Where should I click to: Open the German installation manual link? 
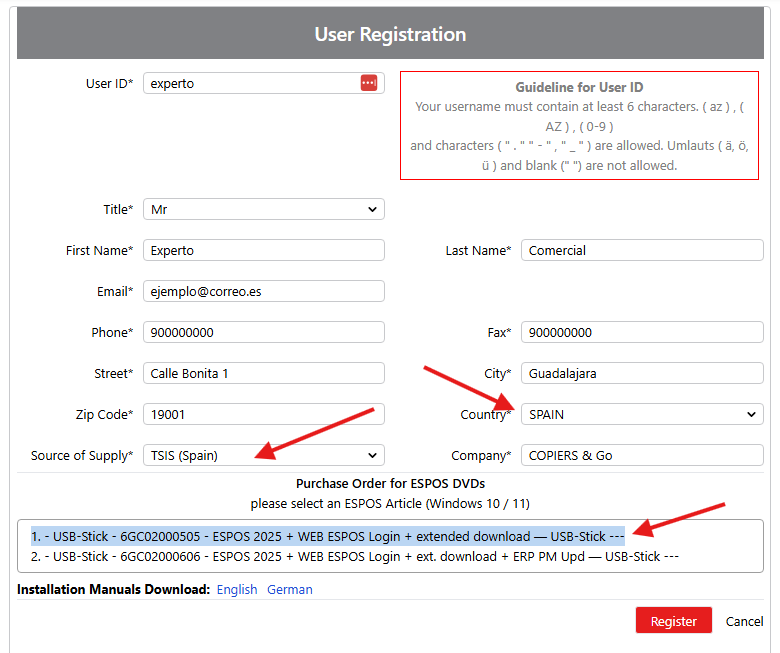(x=289, y=589)
